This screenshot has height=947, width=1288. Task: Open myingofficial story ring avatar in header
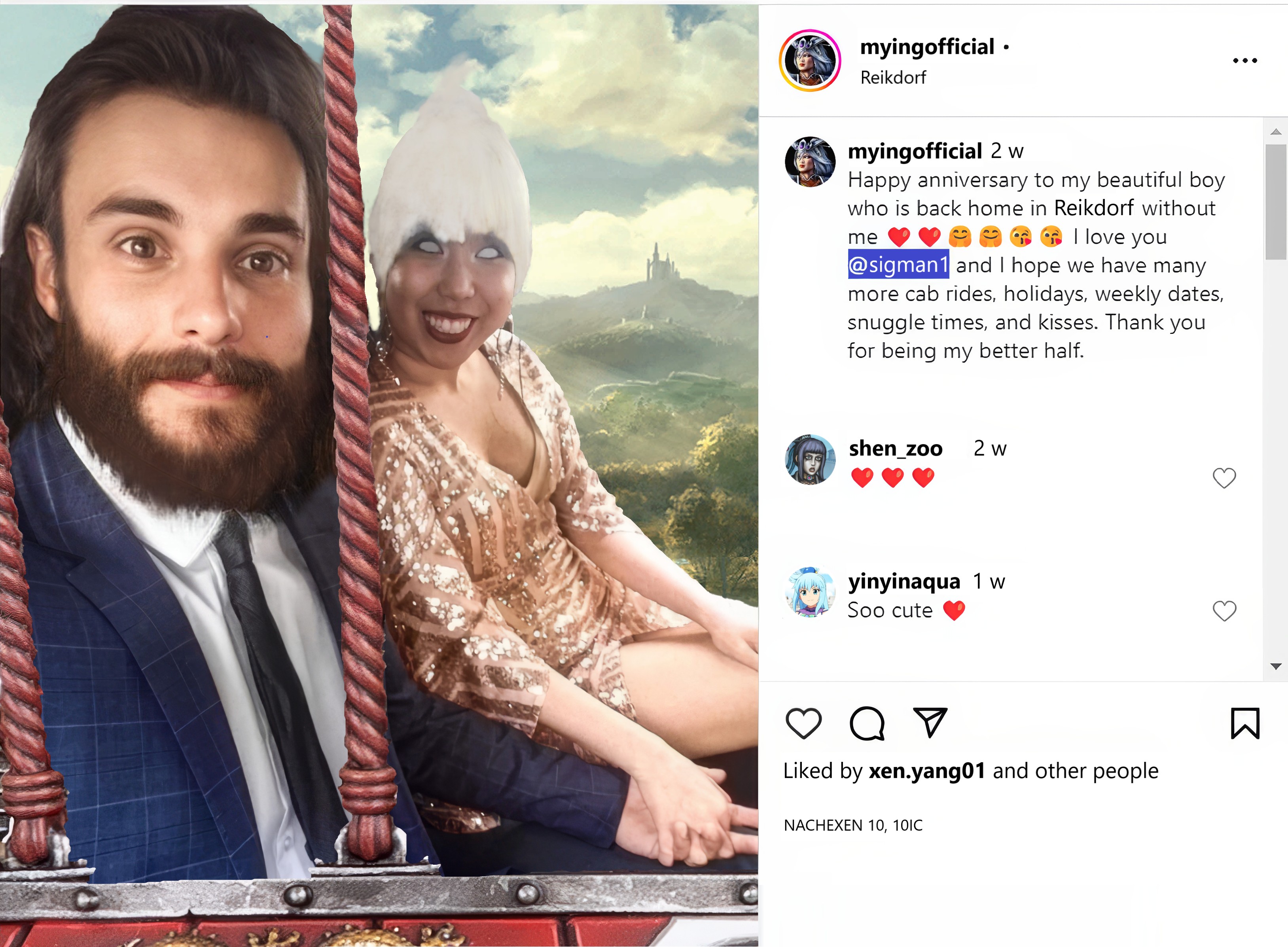tap(809, 60)
